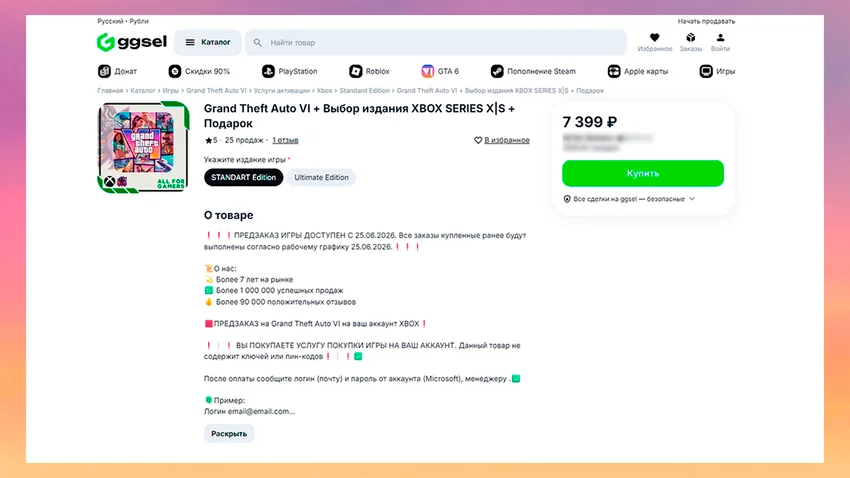The image size is (850, 478).
Task: Open the Roblox category
Action: coord(369,71)
